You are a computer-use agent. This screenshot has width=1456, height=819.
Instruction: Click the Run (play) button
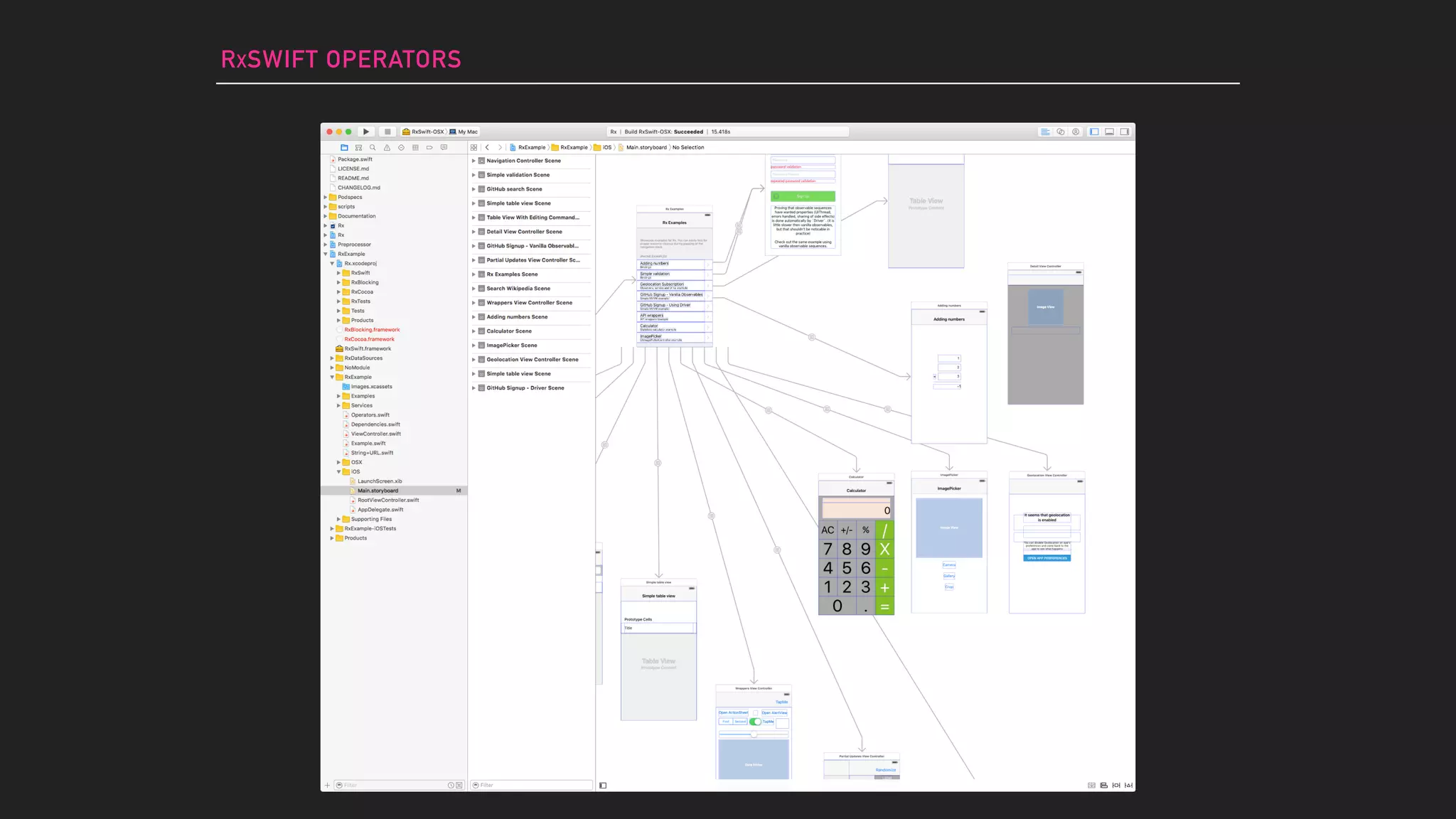365,132
